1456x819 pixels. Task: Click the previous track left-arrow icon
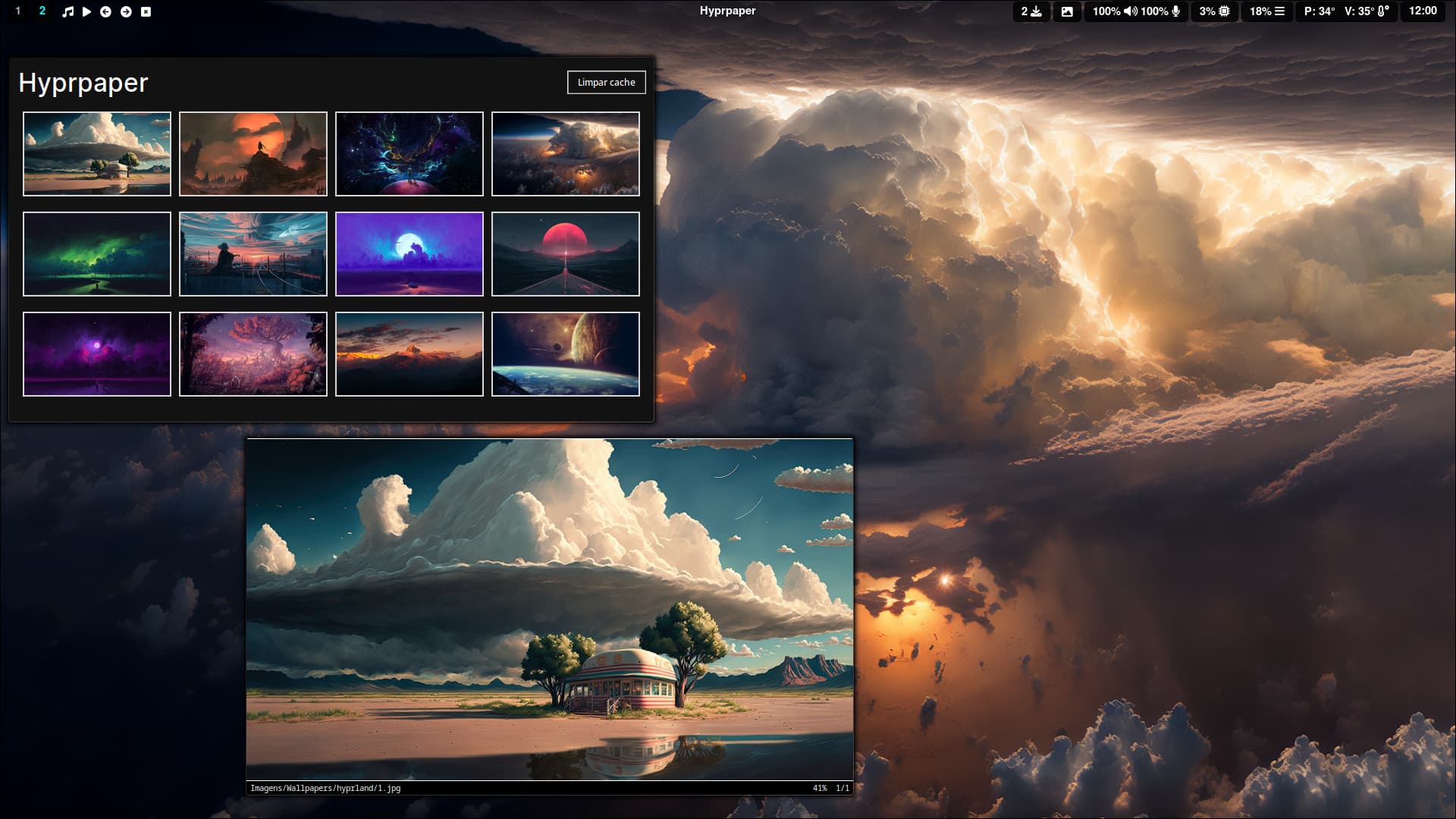click(105, 11)
